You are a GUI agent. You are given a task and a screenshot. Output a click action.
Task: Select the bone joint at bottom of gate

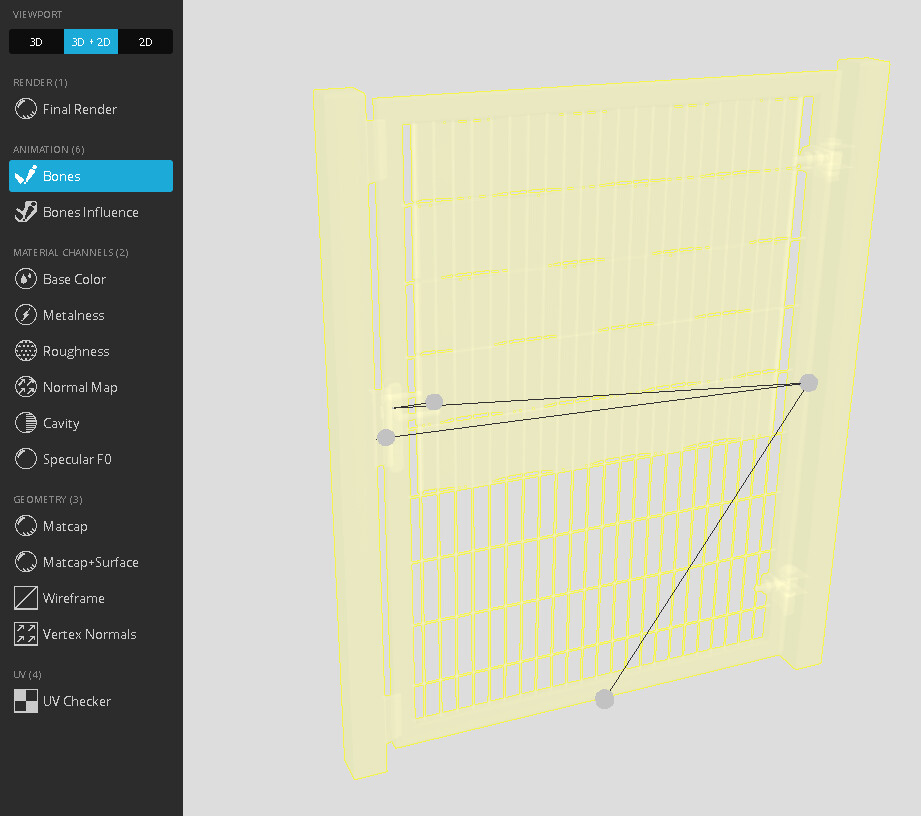(604, 699)
